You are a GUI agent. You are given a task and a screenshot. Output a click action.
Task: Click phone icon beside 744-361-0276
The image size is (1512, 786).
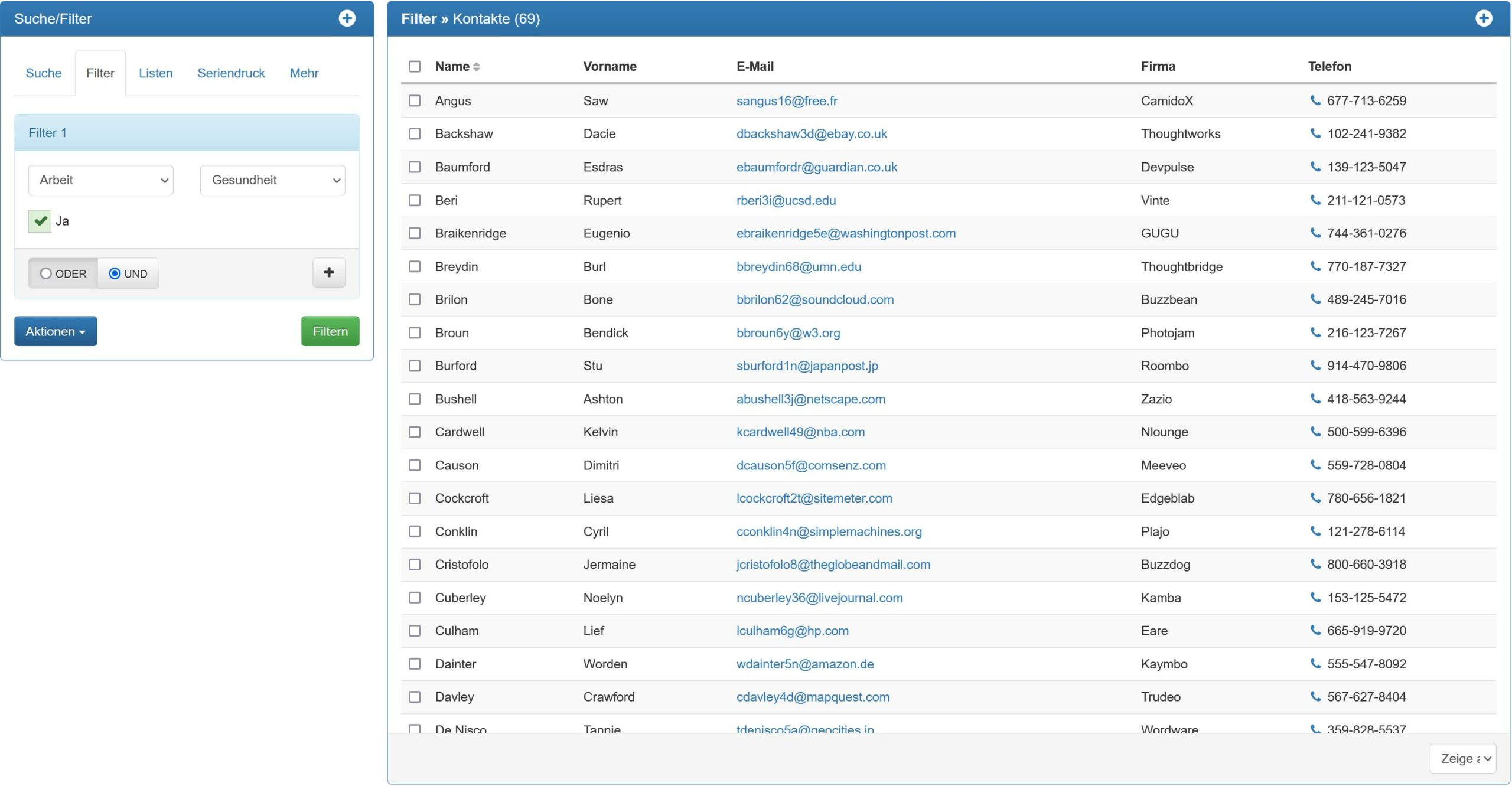[x=1315, y=233]
